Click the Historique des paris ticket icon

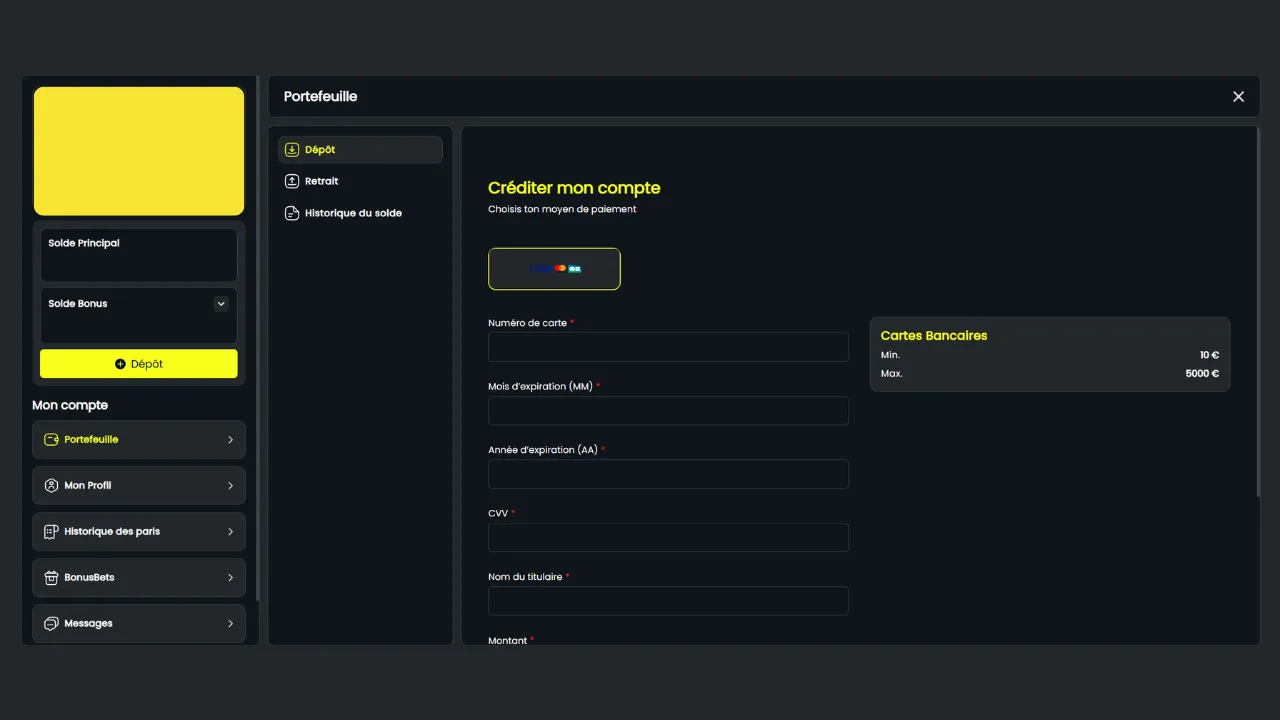point(51,532)
